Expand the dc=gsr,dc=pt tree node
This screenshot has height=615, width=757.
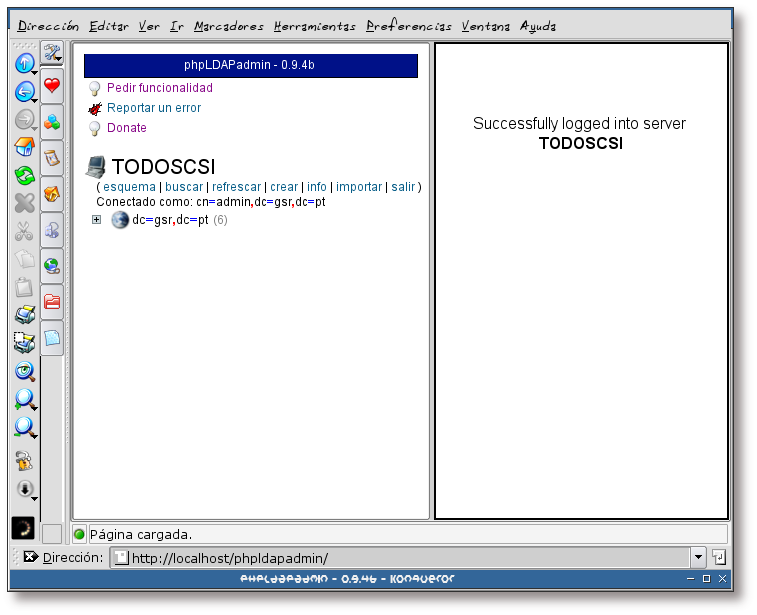(x=97, y=220)
